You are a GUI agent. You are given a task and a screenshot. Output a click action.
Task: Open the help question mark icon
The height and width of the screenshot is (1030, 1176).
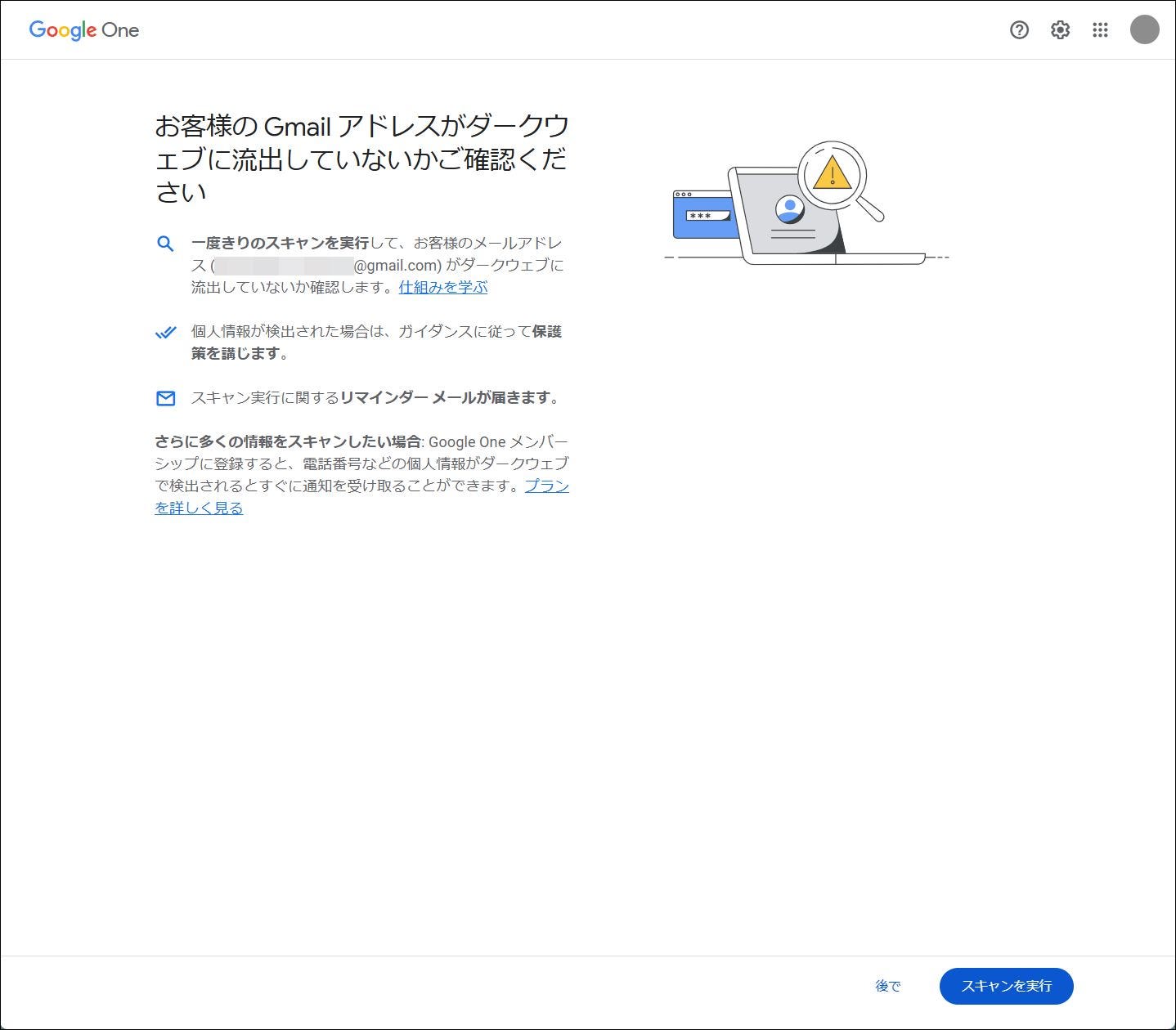(x=1019, y=30)
